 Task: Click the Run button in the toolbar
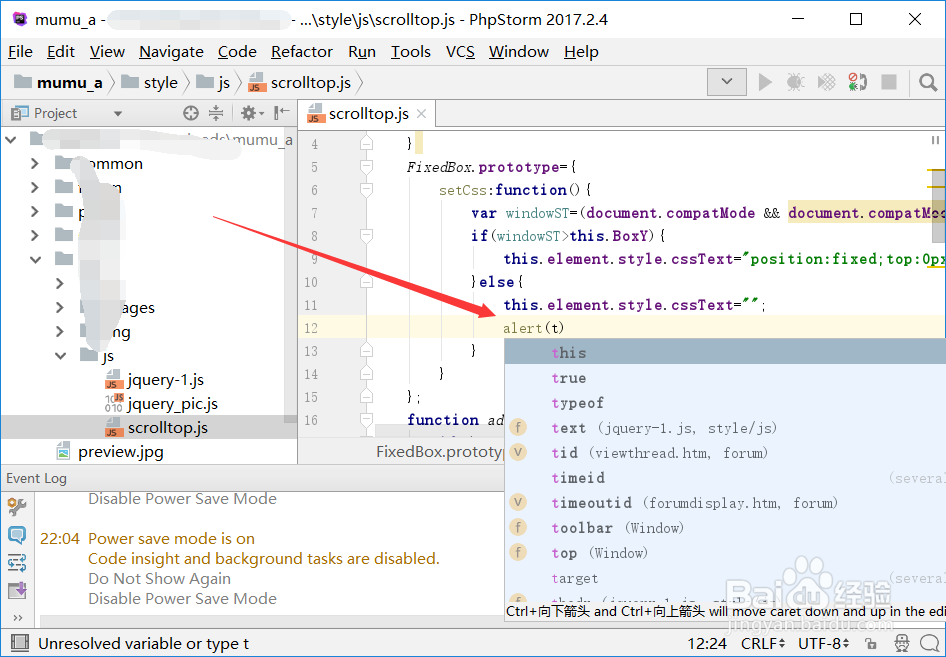pos(765,82)
